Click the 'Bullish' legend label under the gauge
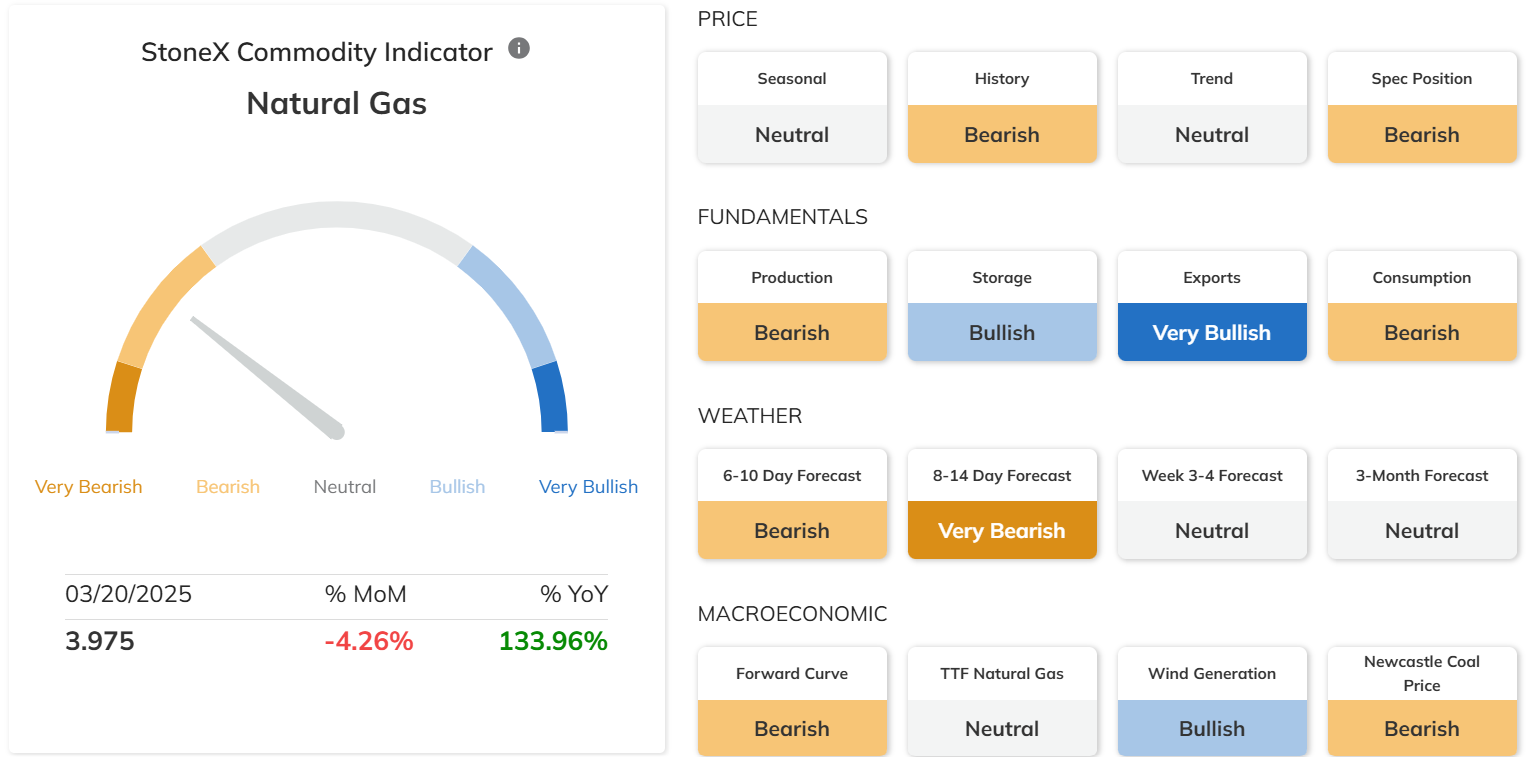Viewport: 1526px width, 757px height. (458, 487)
